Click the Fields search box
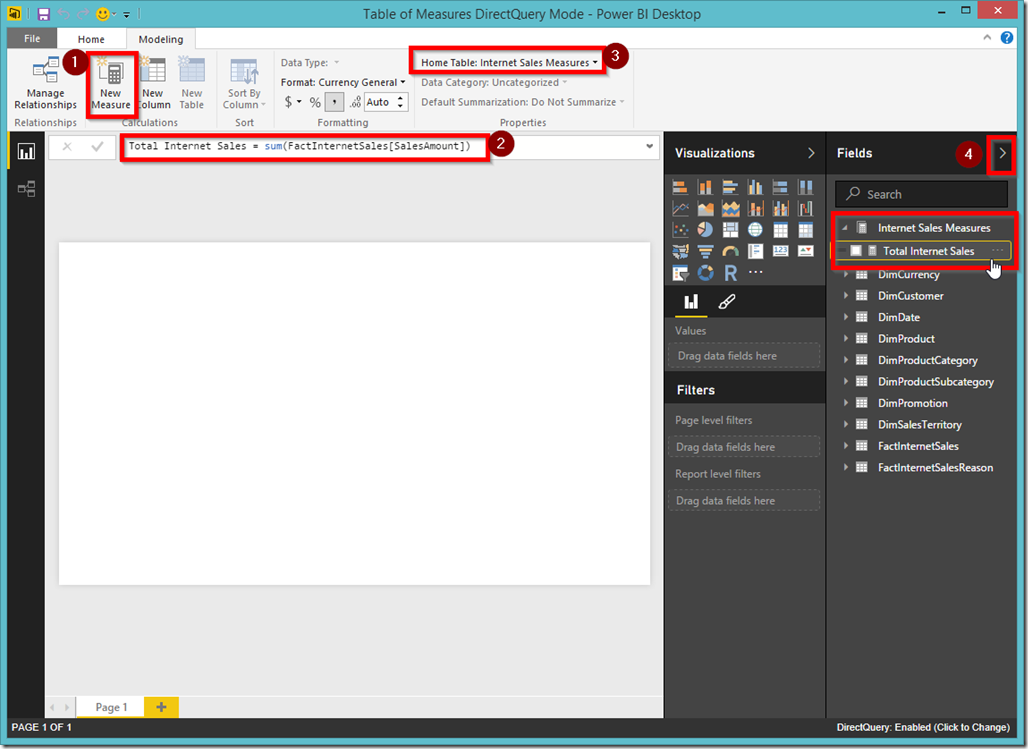Image resolution: width=1028 pixels, height=749 pixels. [x=921, y=194]
